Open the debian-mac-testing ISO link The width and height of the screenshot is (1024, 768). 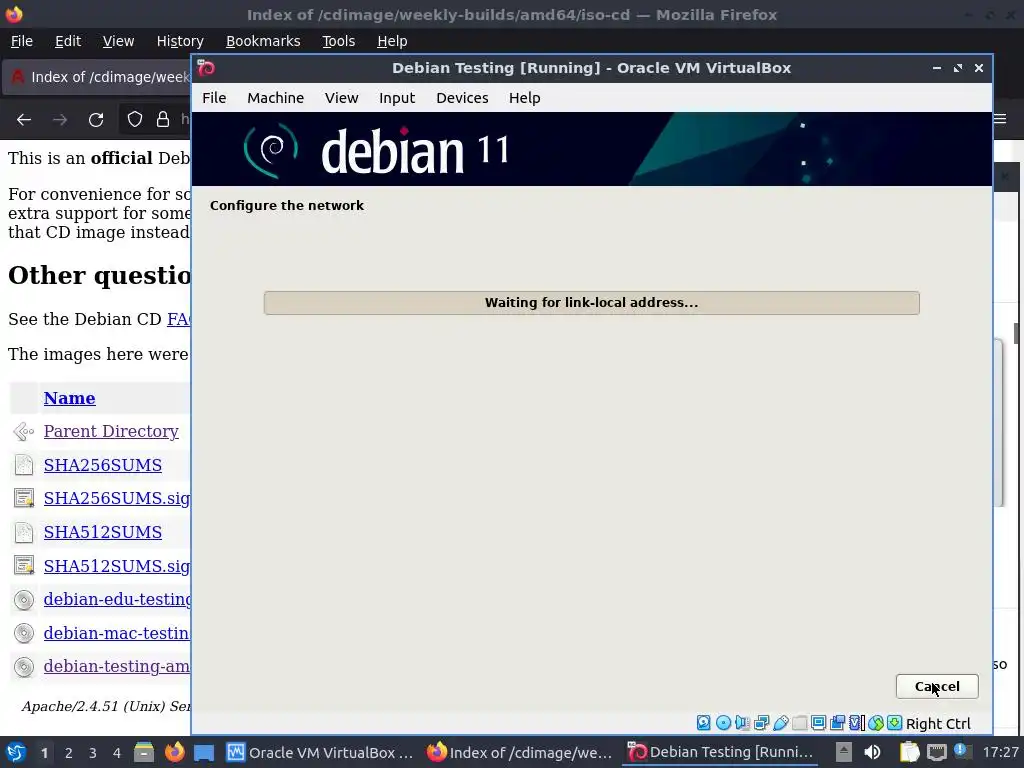click(x=117, y=633)
